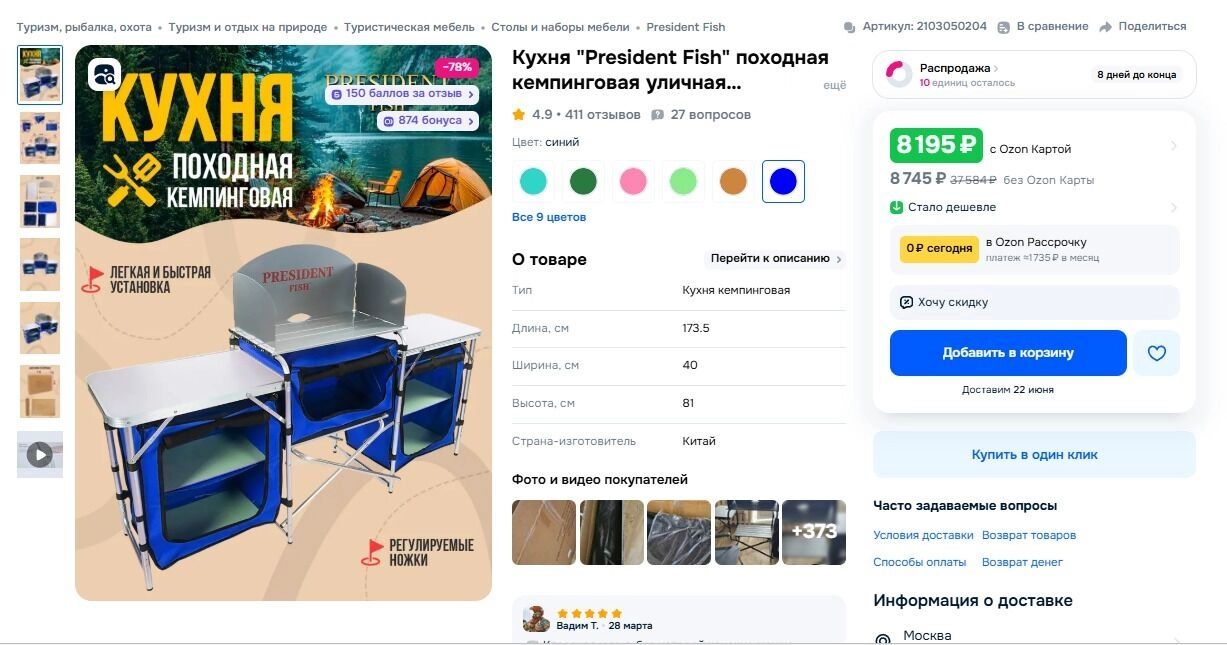The image size is (1227, 645).
Task: Open 'Столы и наборы мебели' breadcrumb
Action: 560,27
